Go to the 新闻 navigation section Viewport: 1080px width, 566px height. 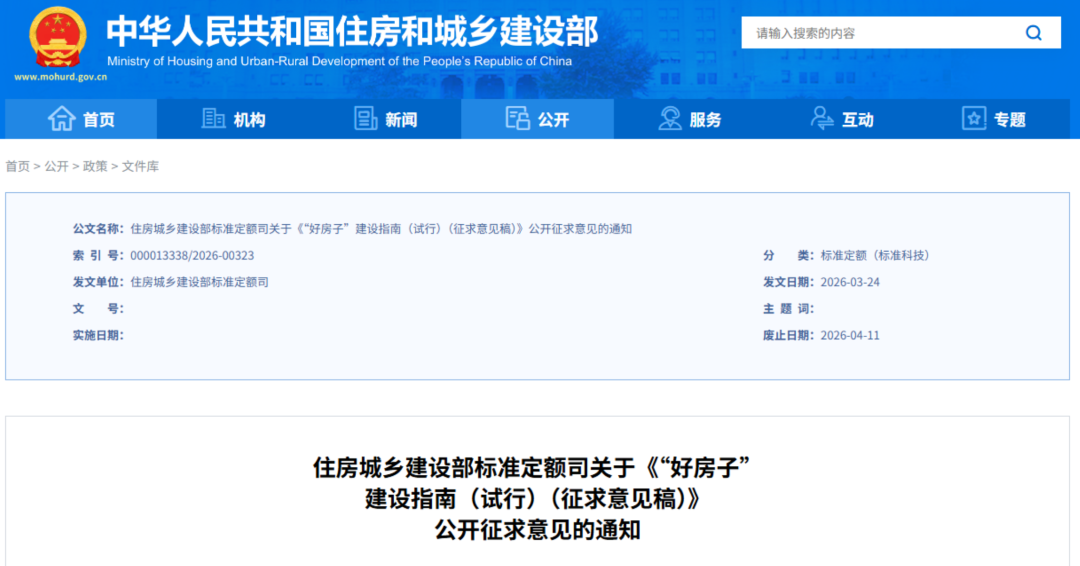401,120
